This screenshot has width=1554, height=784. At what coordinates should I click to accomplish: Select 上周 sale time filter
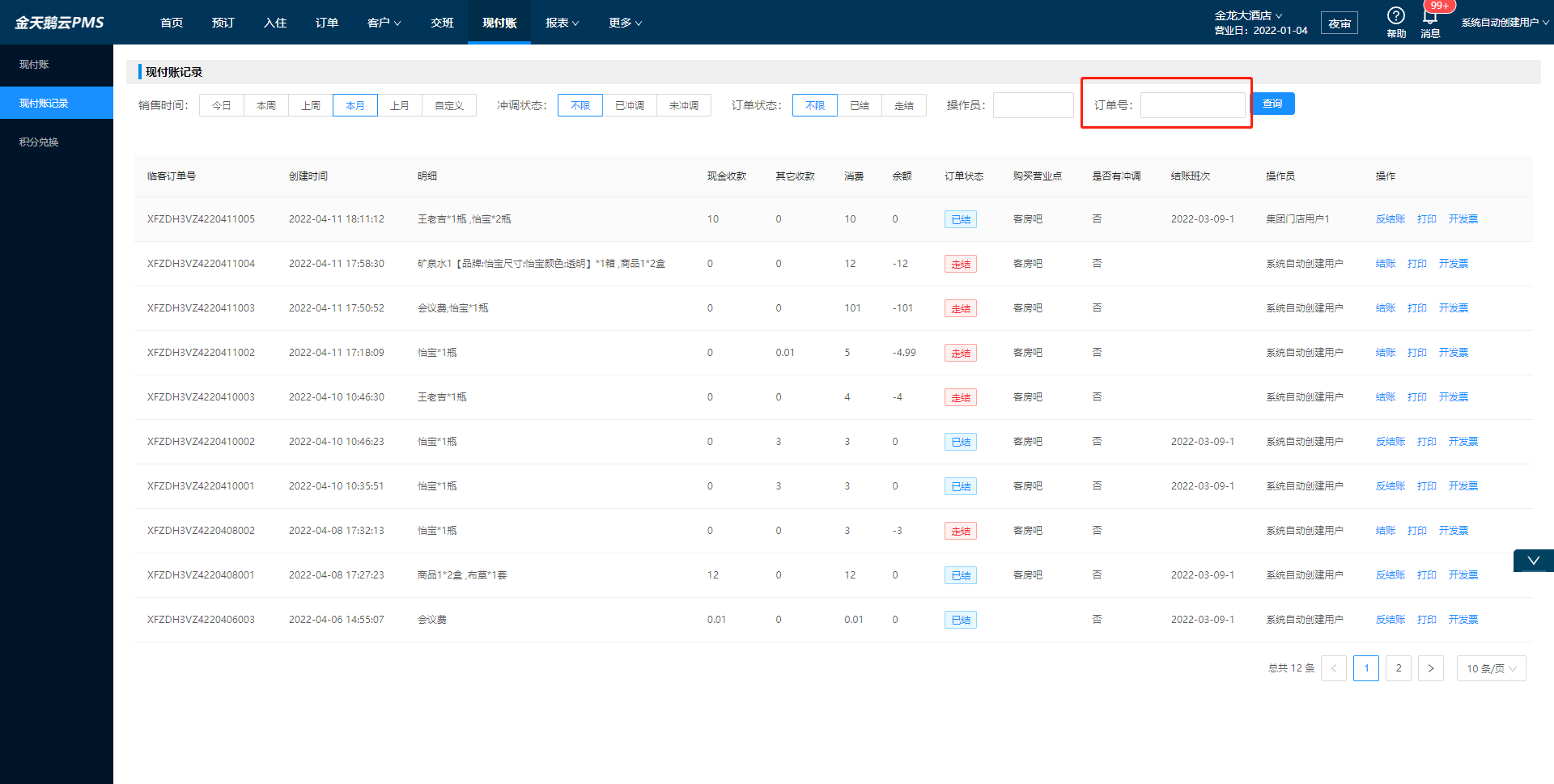tap(311, 105)
